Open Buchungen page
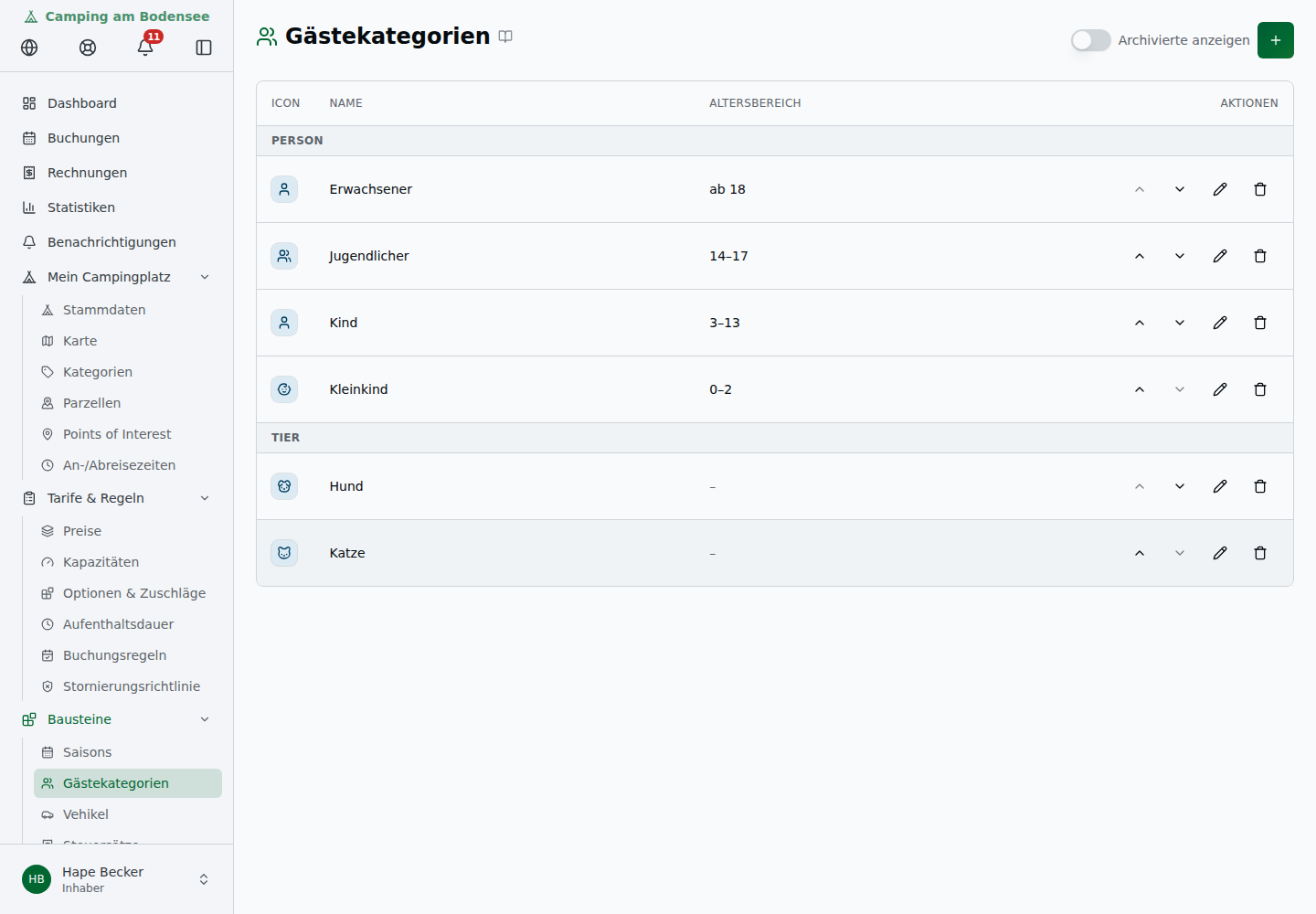Image resolution: width=1316 pixels, height=914 pixels. point(116,138)
